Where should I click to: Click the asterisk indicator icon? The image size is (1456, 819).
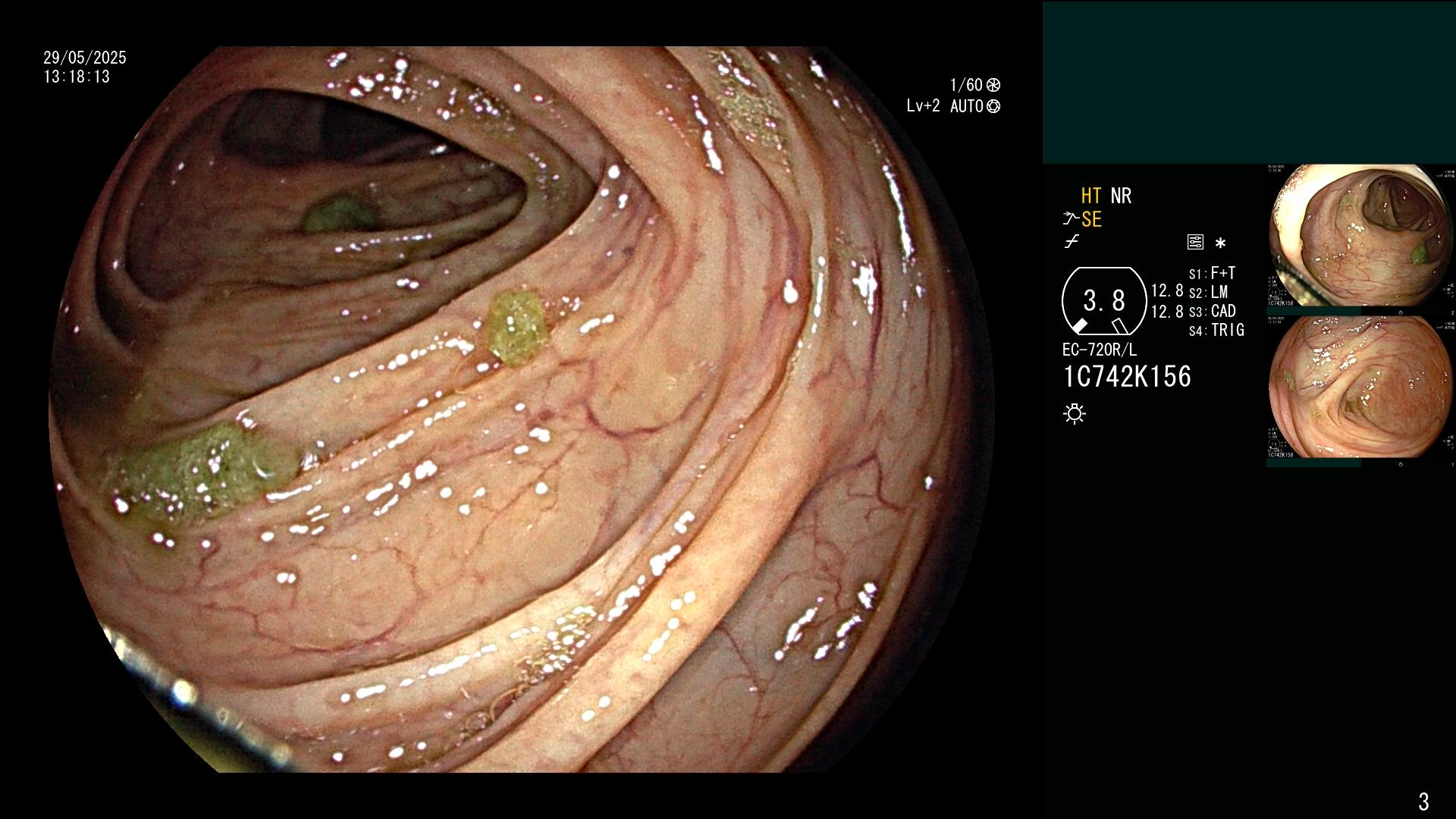pos(1220,243)
